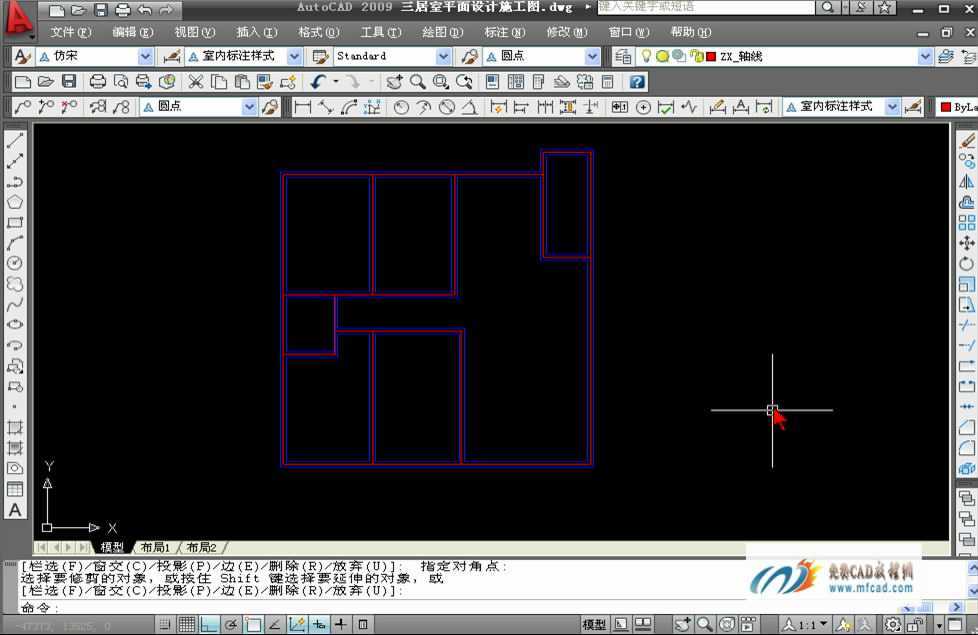Open the 修改(M) menu
Image resolution: width=978 pixels, height=635 pixels.
(567, 32)
